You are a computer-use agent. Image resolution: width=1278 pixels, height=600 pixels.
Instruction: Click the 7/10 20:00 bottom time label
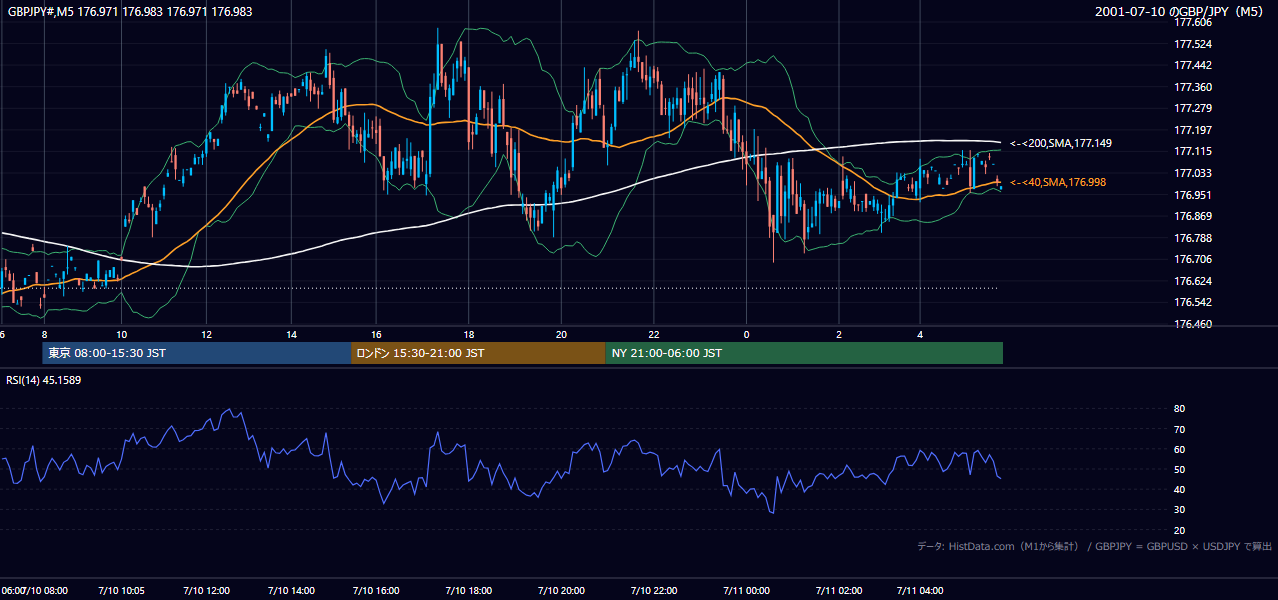561,591
